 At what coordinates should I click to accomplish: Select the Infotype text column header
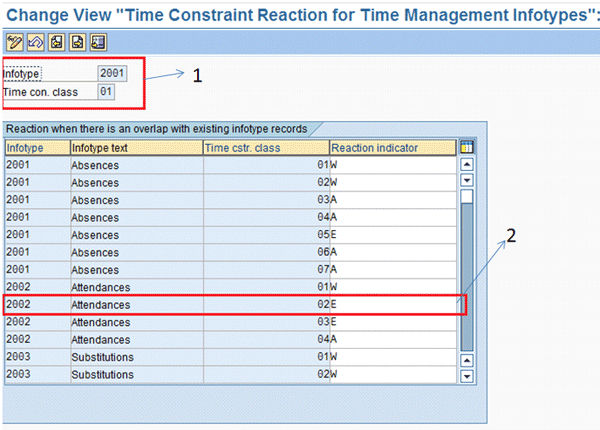tap(137, 148)
